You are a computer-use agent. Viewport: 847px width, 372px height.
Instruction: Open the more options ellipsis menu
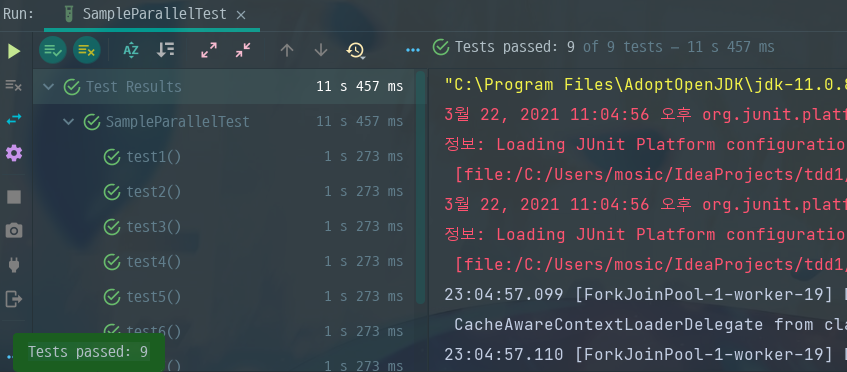click(x=413, y=50)
